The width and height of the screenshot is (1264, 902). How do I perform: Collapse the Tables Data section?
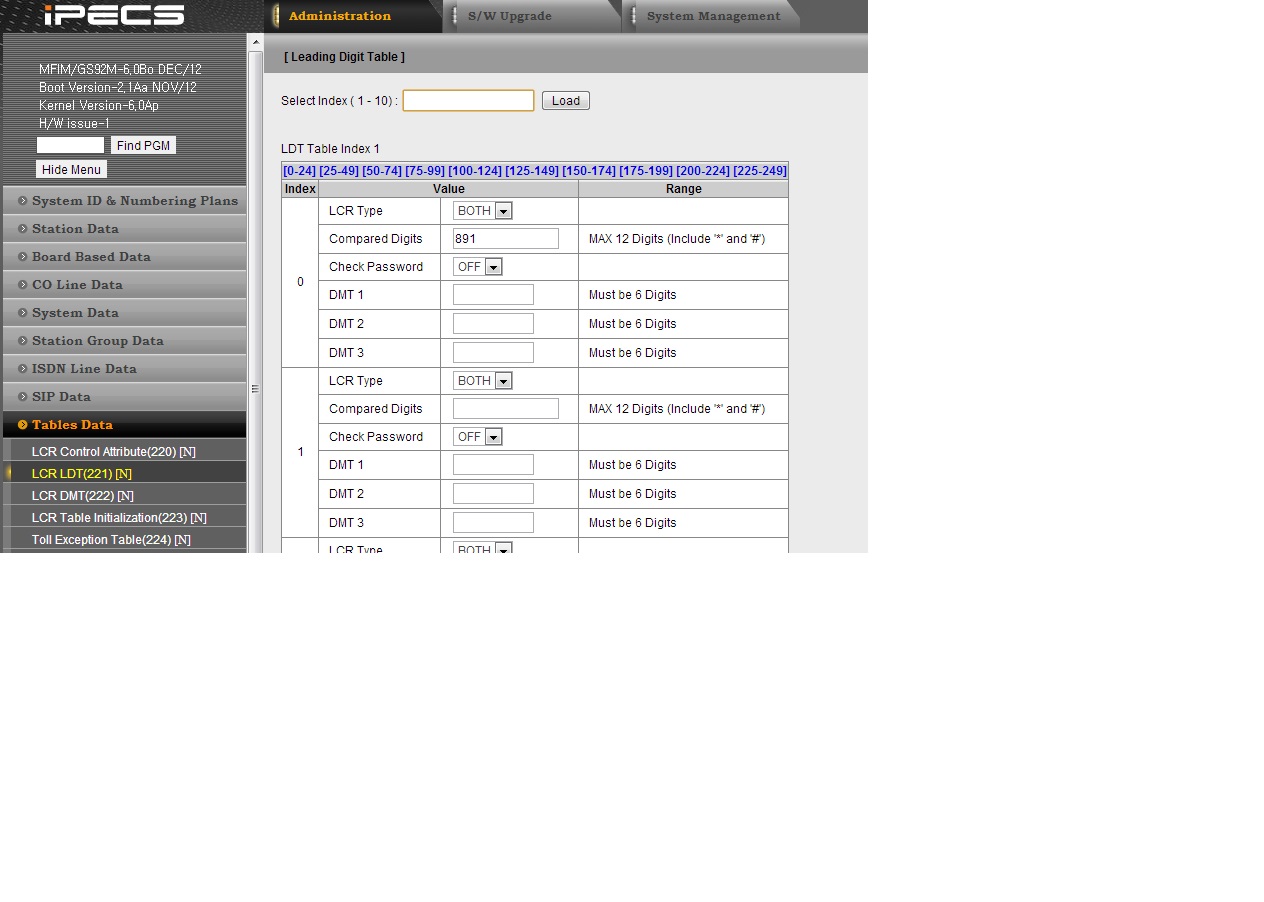click(72, 425)
